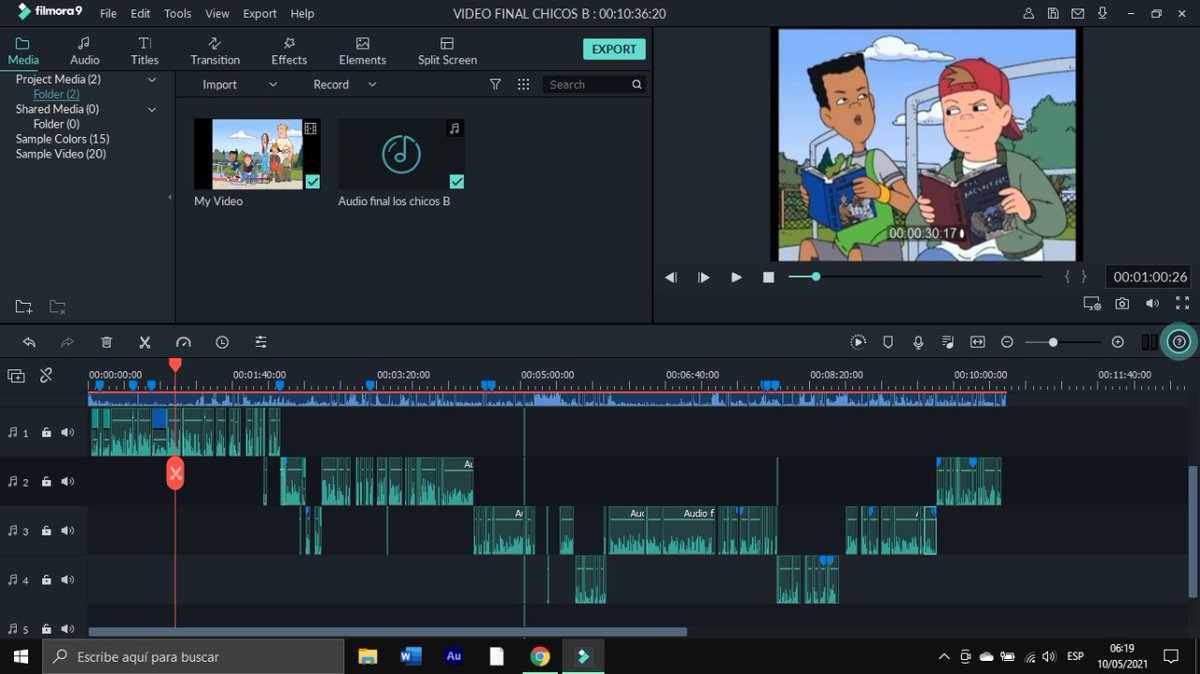
Task: Click the green EXPORT button
Action: pyautogui.click(x=614, y=49)
